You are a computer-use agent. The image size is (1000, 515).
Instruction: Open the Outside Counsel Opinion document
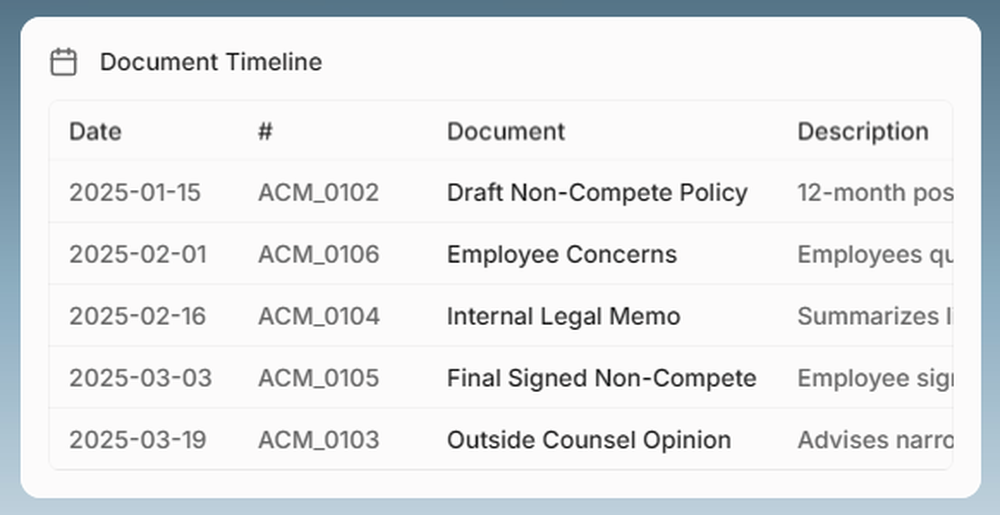(588, 441)
